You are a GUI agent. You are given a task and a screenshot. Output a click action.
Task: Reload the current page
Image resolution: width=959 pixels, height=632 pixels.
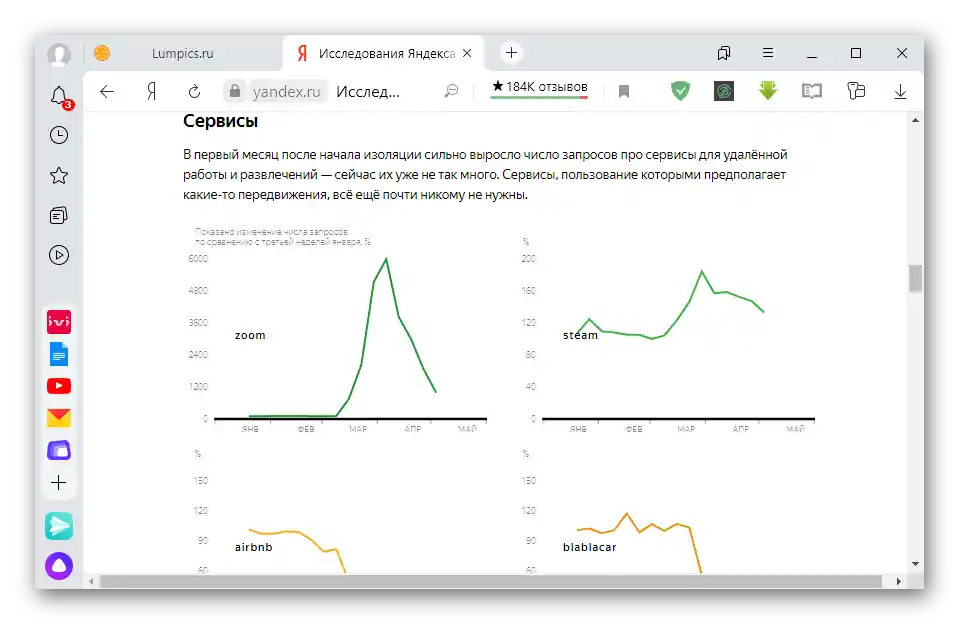(x=194, y=92)
